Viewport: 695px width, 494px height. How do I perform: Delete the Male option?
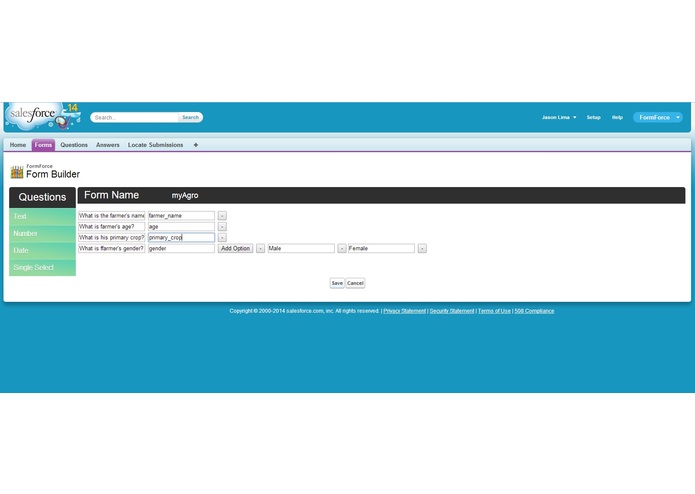coord(342,249)
